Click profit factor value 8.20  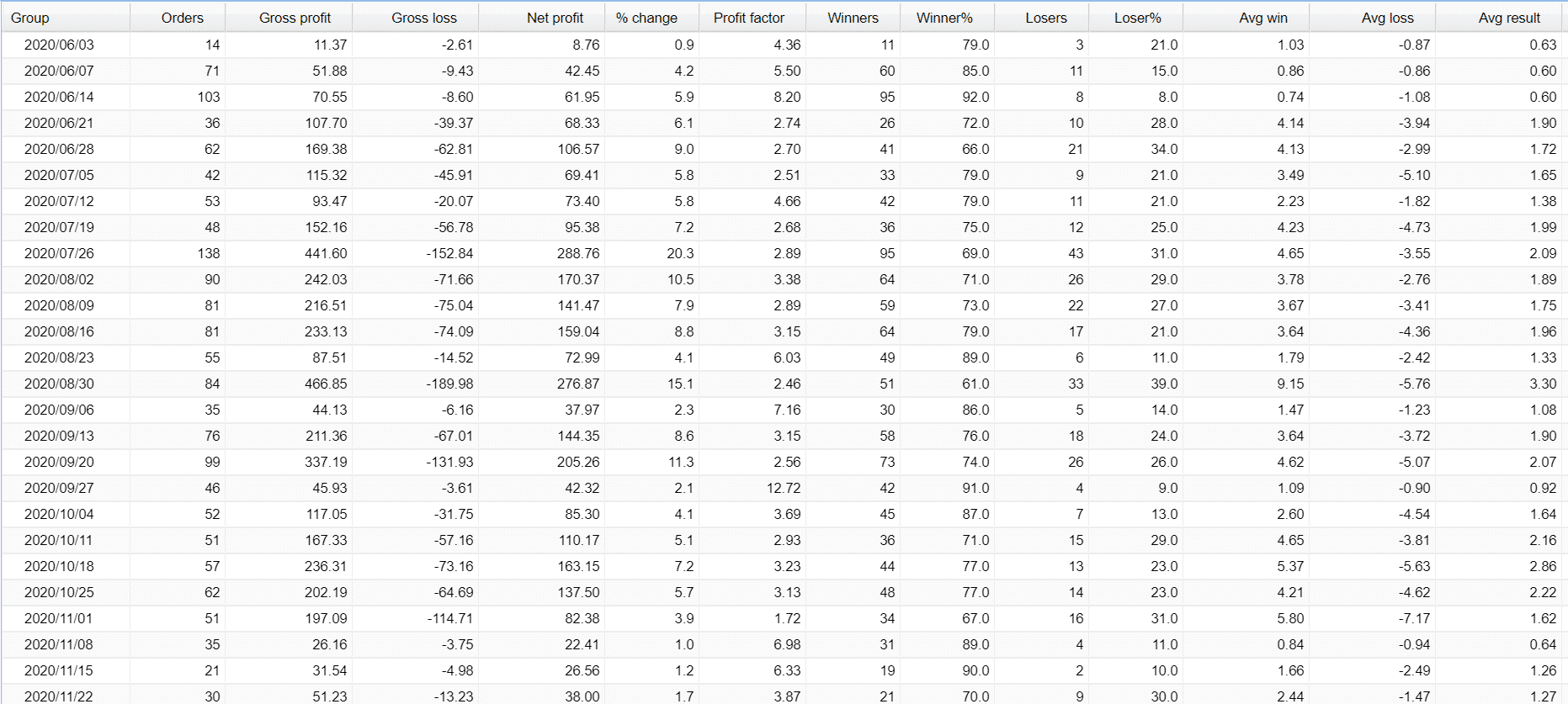[x=787, y=97]
